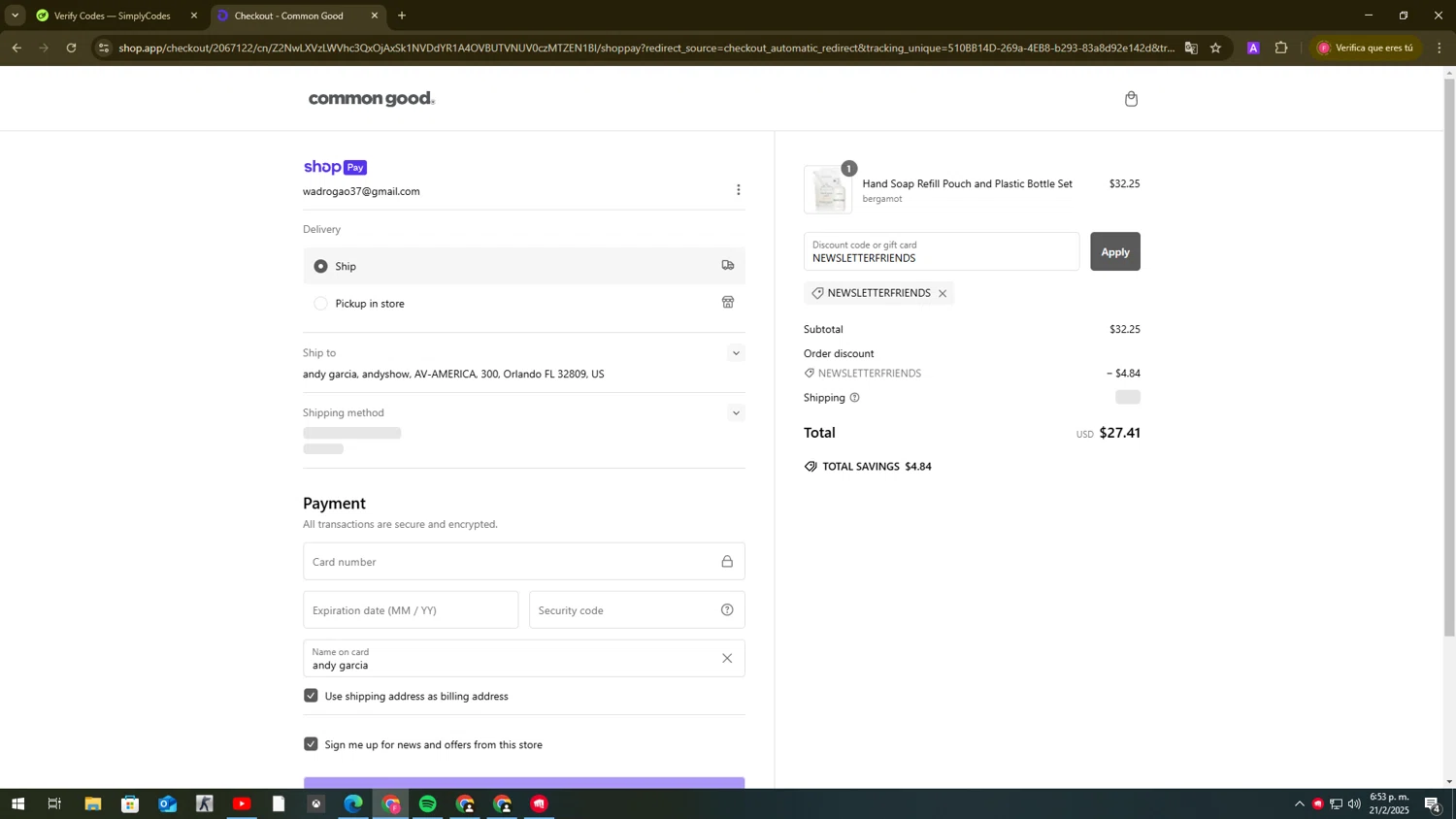The width and height of the screenshot is (1456, 819).
Task: Open the purple A extension icon
Action: pyautogui.click(x=1253, y=48)
